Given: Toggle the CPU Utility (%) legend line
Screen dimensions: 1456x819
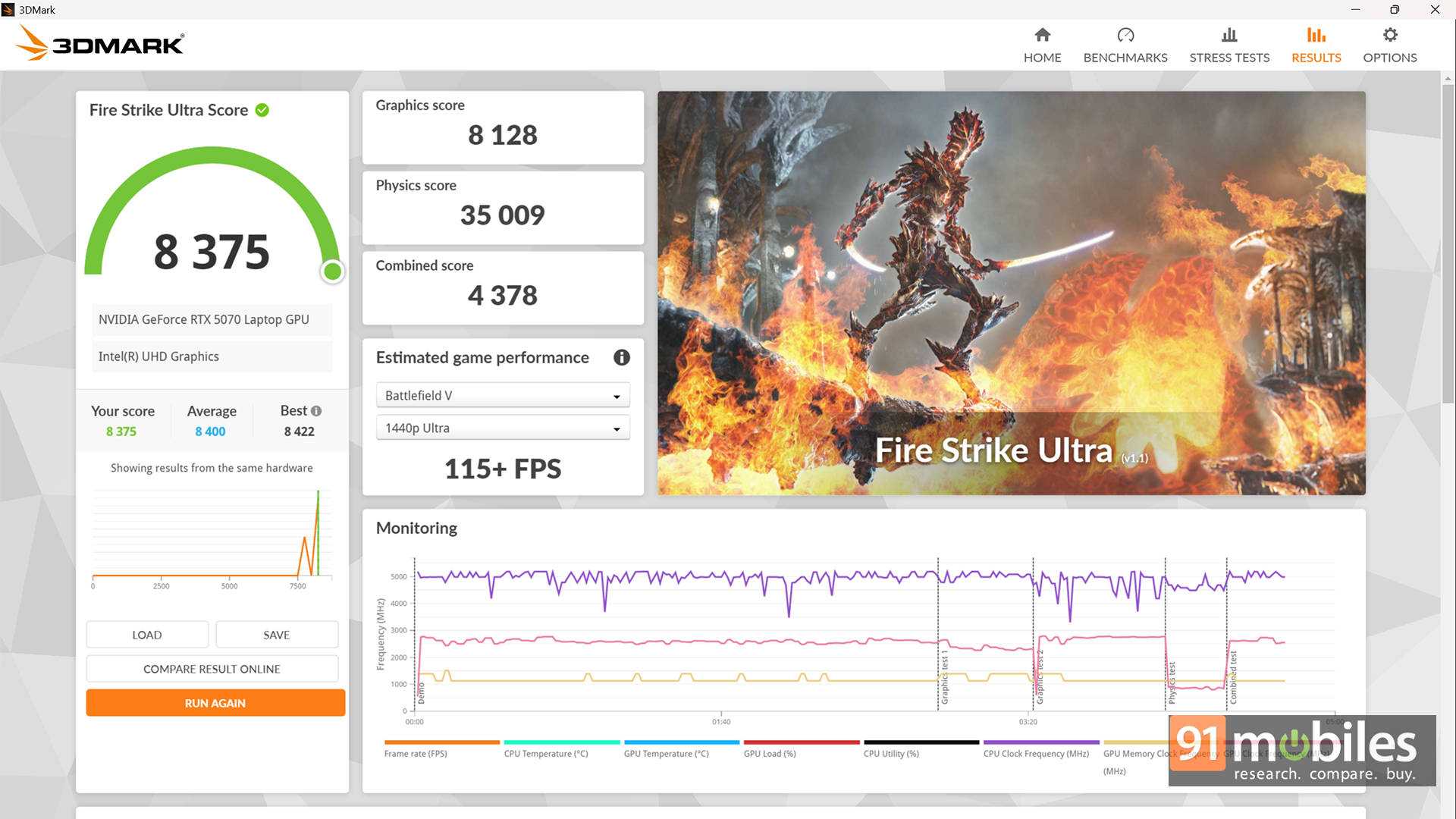Looking at the screenshot, I should (x=921, y=748).
